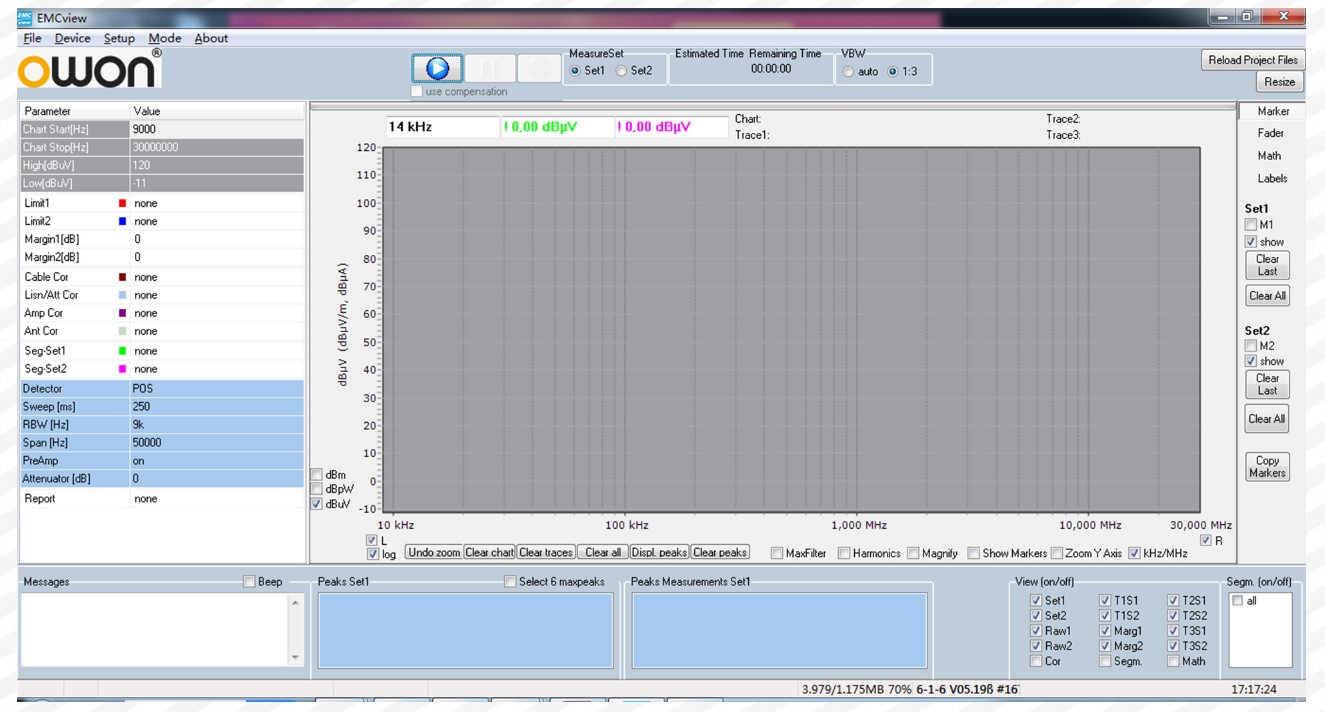
Task: Open the File menu
Action: coord(32,38)
